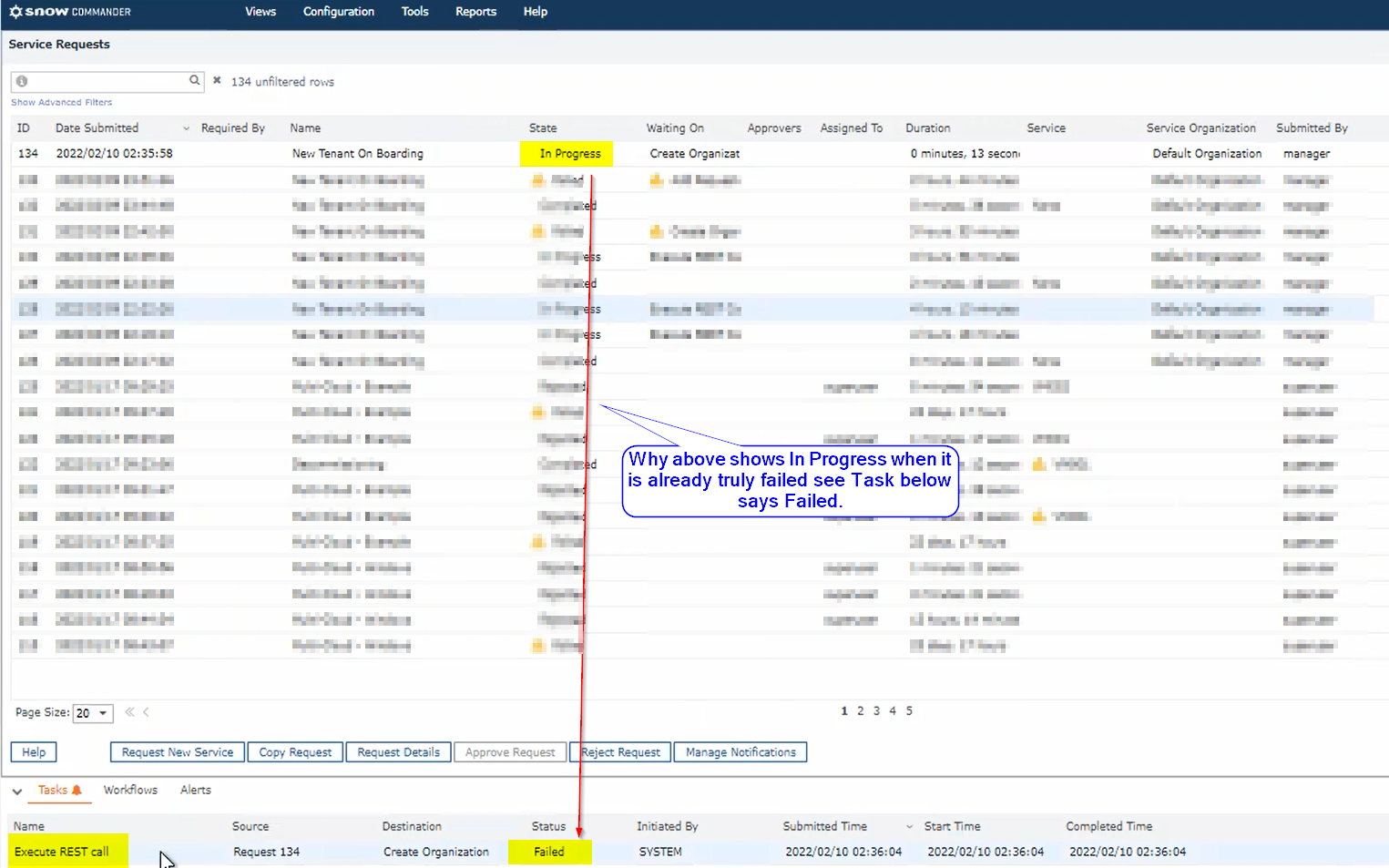
Task: Open the Page Size dropdown
Action: (x=93, y=713)
